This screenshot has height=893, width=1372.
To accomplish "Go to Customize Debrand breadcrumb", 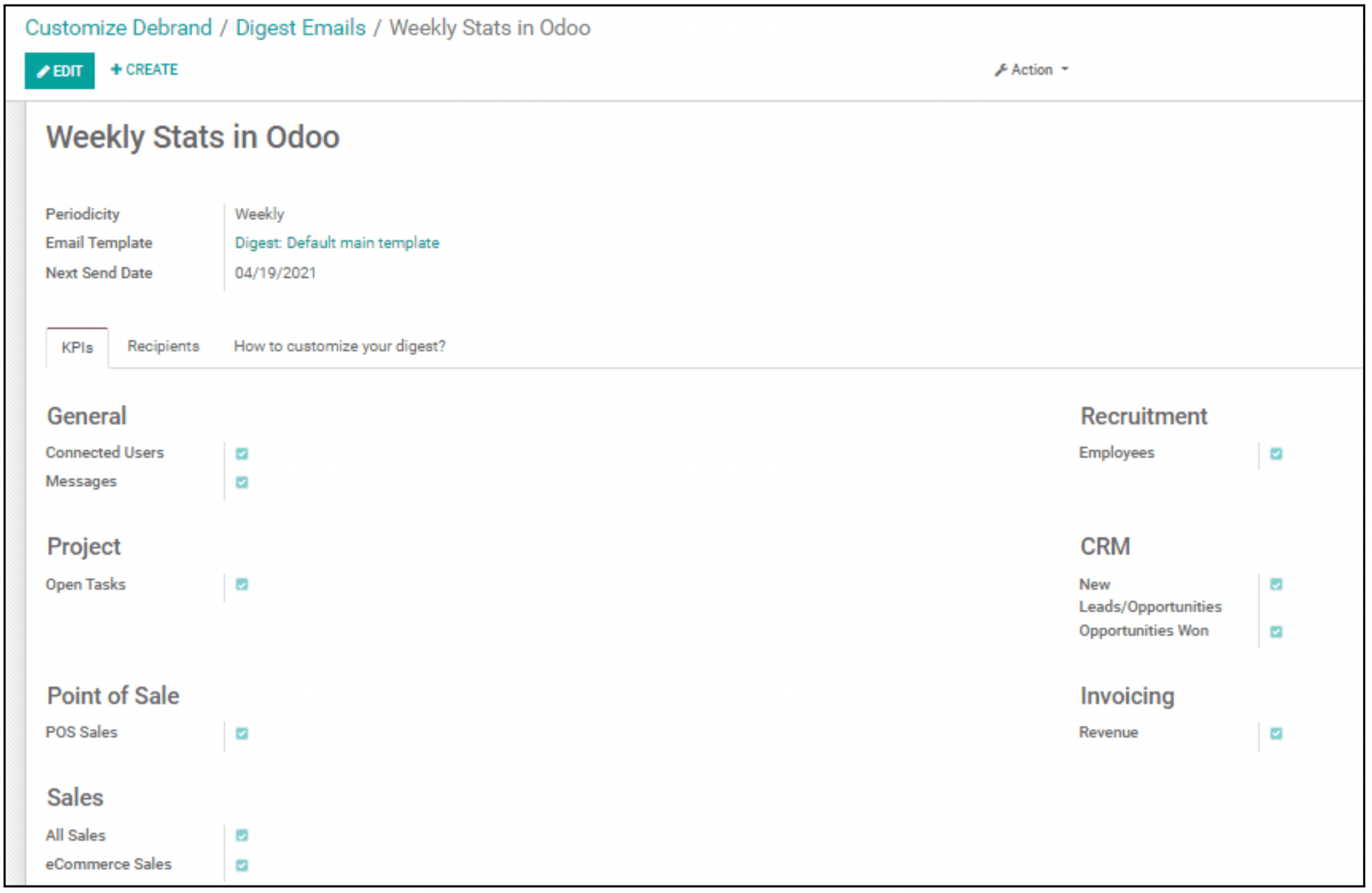I will [x=118, y=28].
